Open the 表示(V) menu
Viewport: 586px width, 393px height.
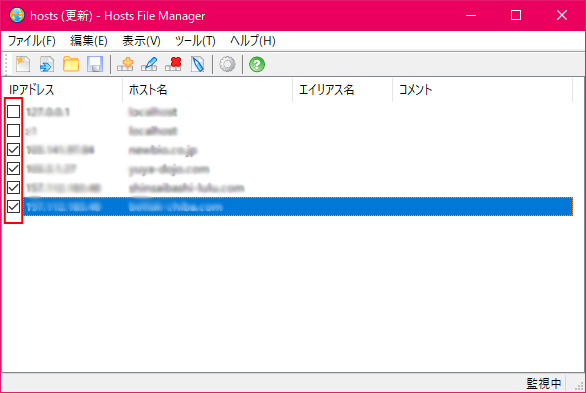pos(141,40)
